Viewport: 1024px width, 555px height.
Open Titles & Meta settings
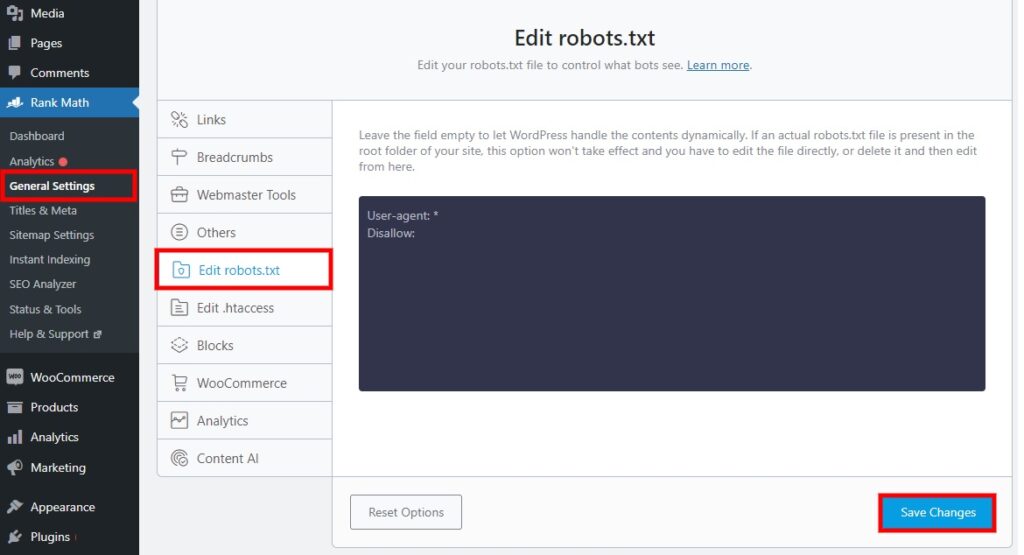pos(43,210)
